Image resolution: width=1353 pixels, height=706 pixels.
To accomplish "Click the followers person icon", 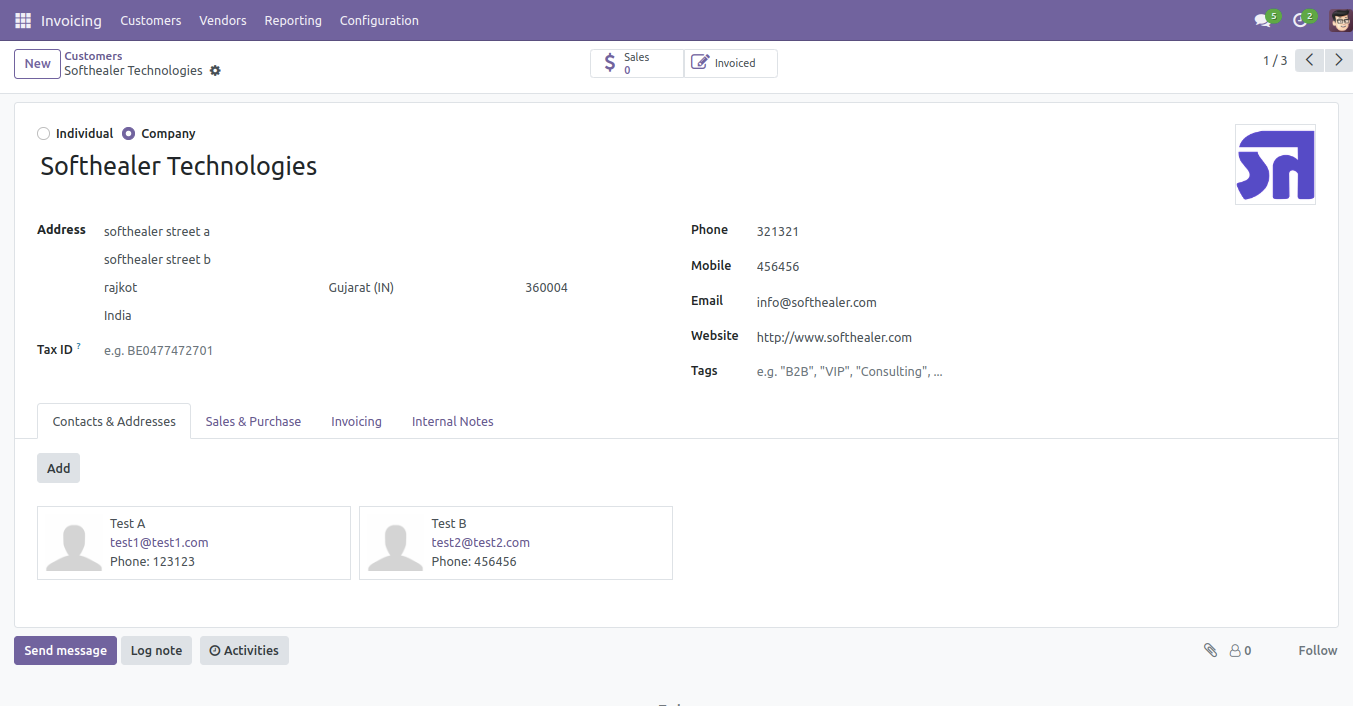I will click(1235, 650).
